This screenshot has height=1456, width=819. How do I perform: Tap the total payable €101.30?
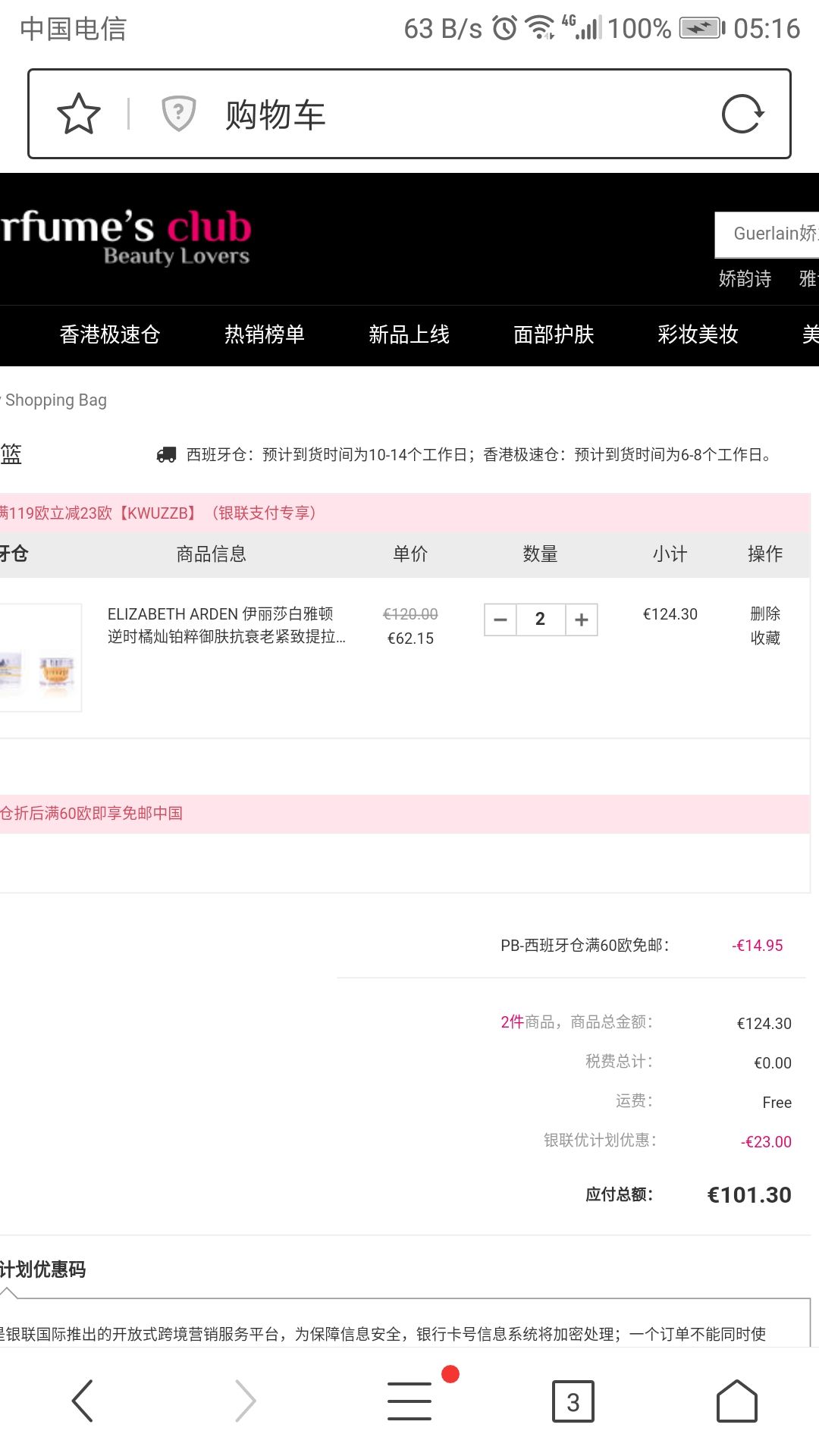click(749, 1195)
